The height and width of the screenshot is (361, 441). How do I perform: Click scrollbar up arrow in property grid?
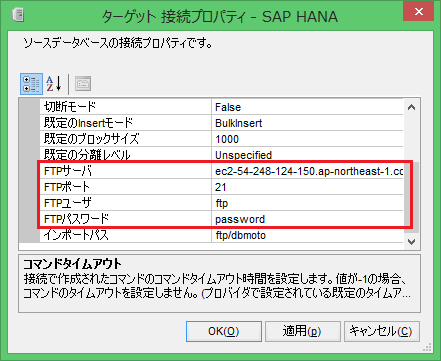point(412,107)
